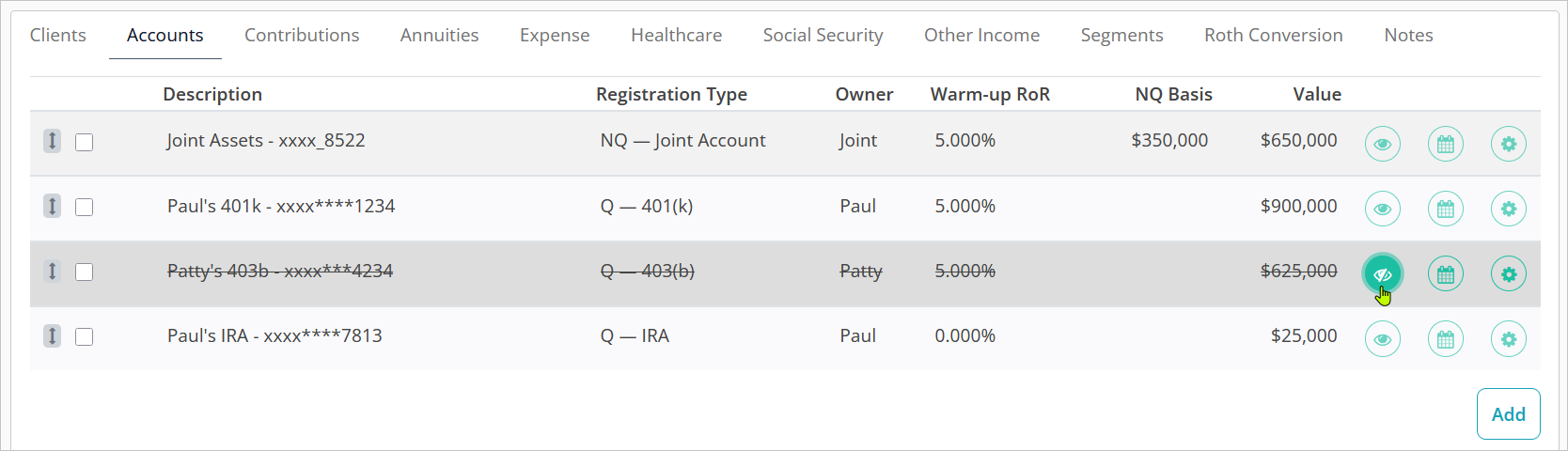Open calendar icon for Joint Assets account
The image size is (1568, 451).
pos(1445,144)
